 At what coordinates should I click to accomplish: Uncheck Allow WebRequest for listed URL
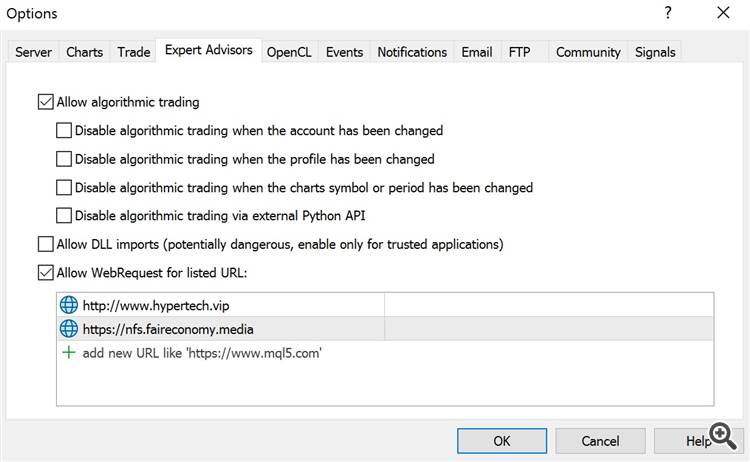(45, 271)
